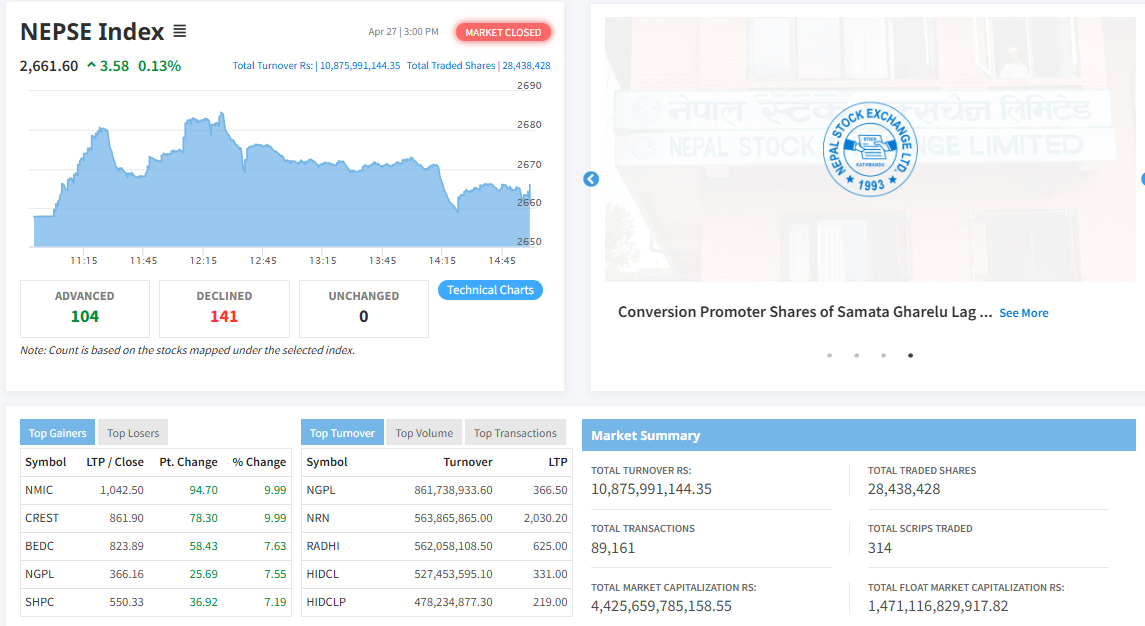This screenshot has width=1145, height=626.
Task: Open NMIC symbol in Top Gainers
Action: pyautogui.click(x=39, y=490)
